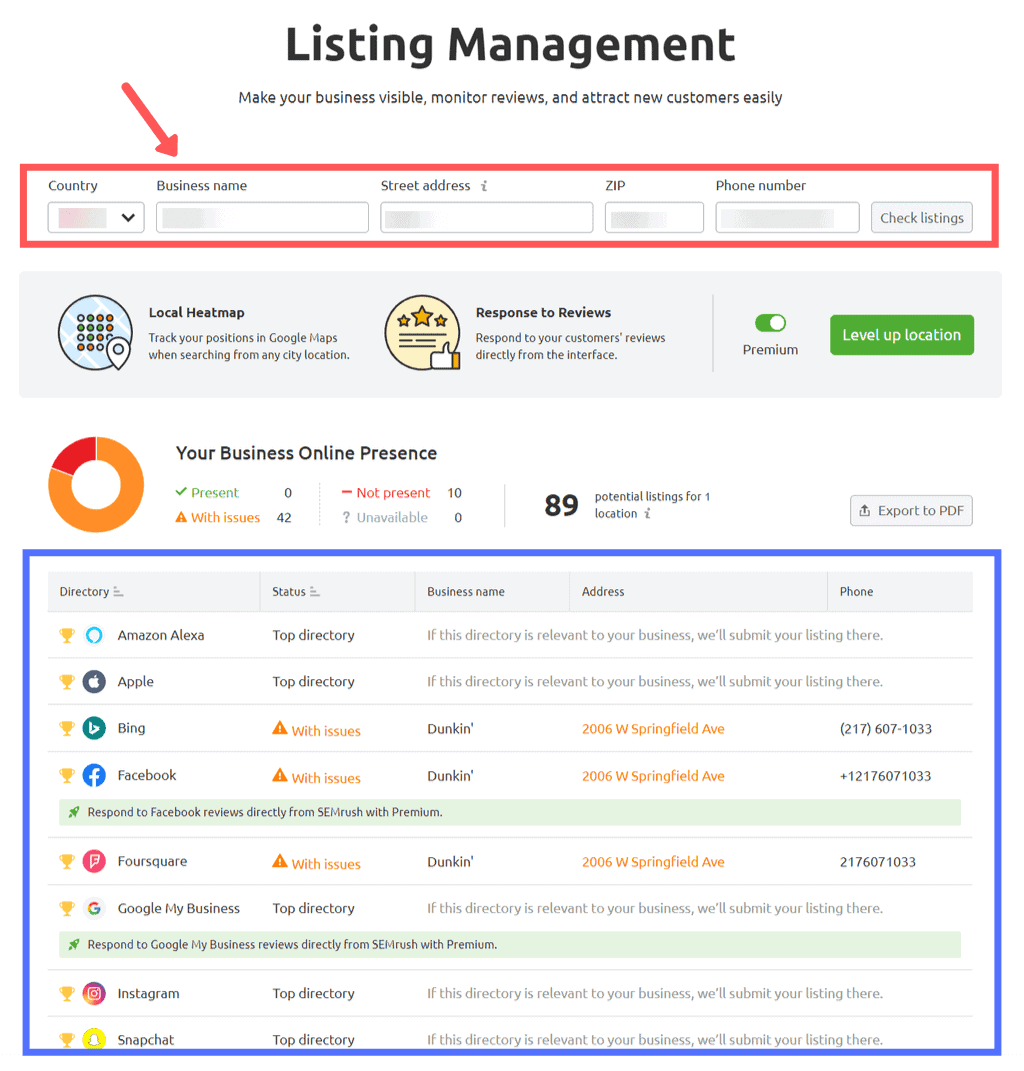Screen dimensions: 1024x1071
Task: Click the Present label in summary
Action: click(x=215, y=492)
